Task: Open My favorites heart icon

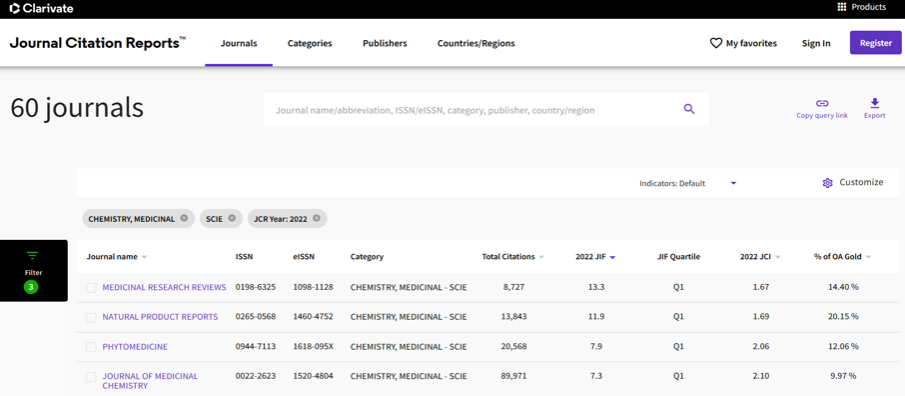Action: point(716,43)
